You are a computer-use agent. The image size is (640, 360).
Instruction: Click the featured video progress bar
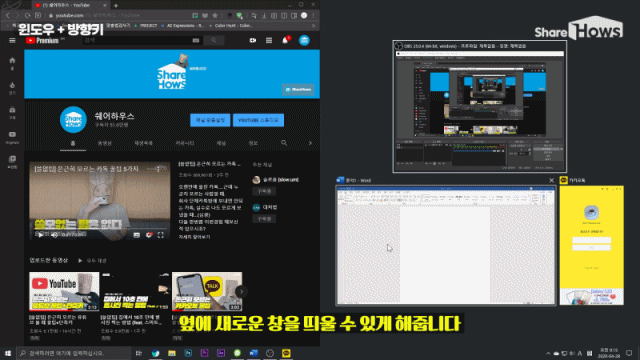click(x=100, y=229)
